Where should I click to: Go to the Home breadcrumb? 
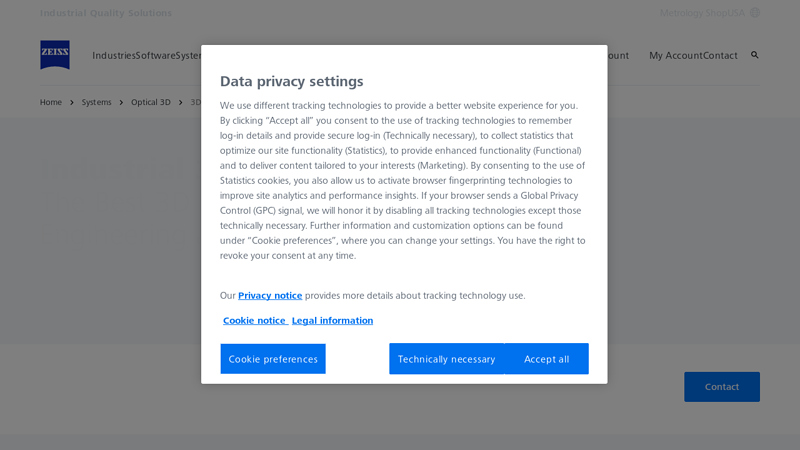[x=51, y=102]
